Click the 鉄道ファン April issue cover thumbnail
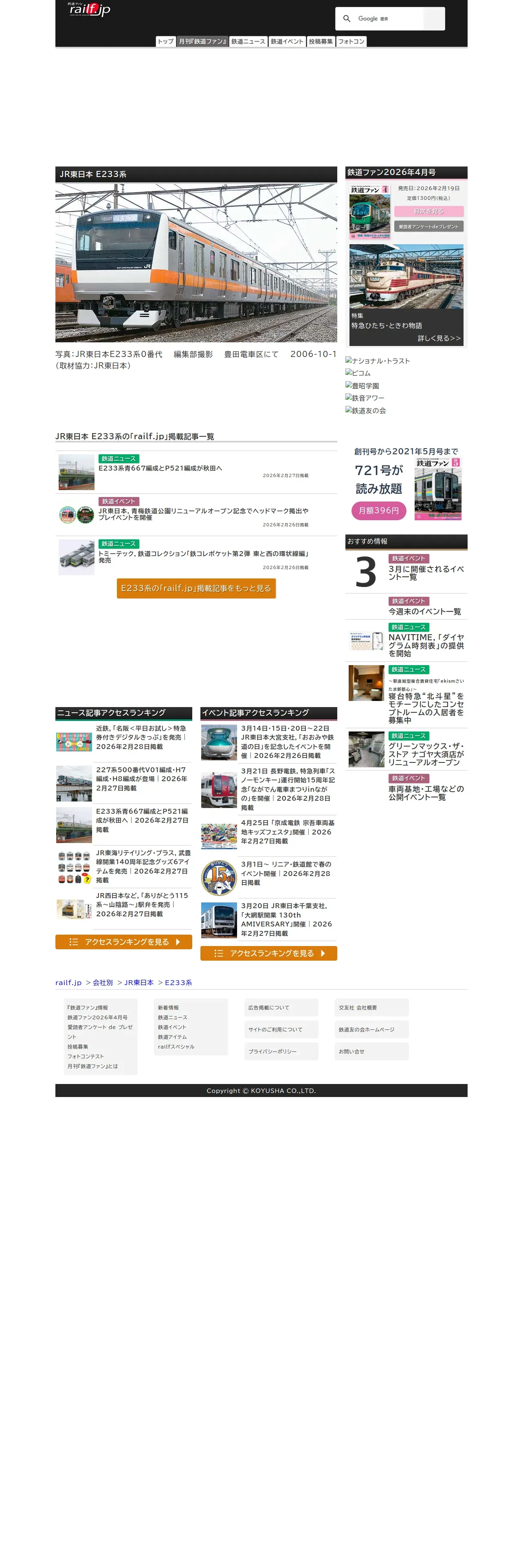The height and width of the screenshot is (1568, 523). click(369, 212)
